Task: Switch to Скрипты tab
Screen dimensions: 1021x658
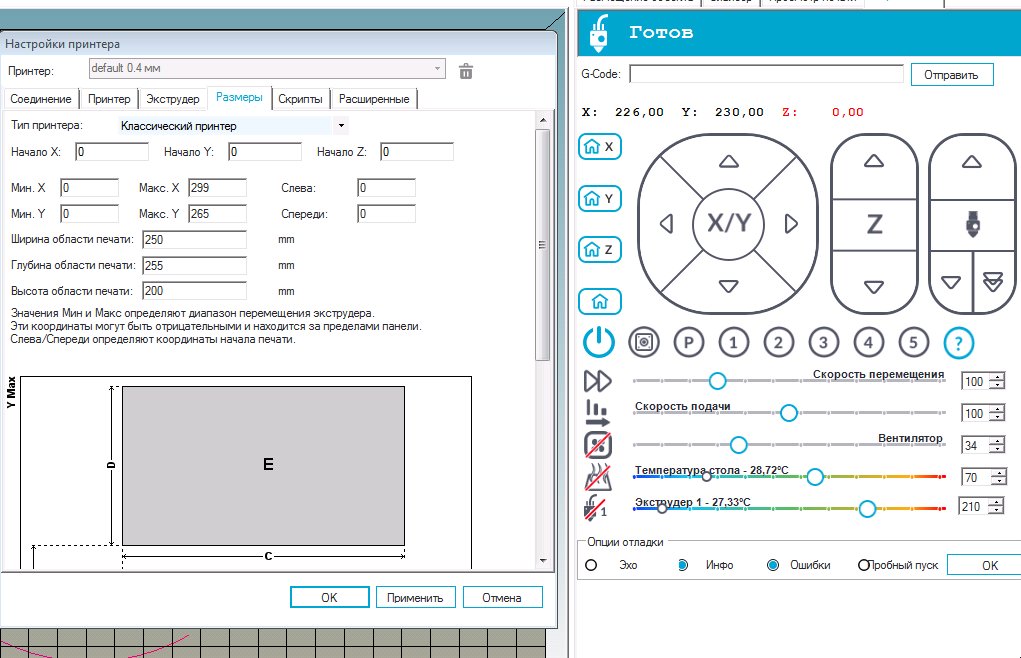Action: tap(300, 99)
